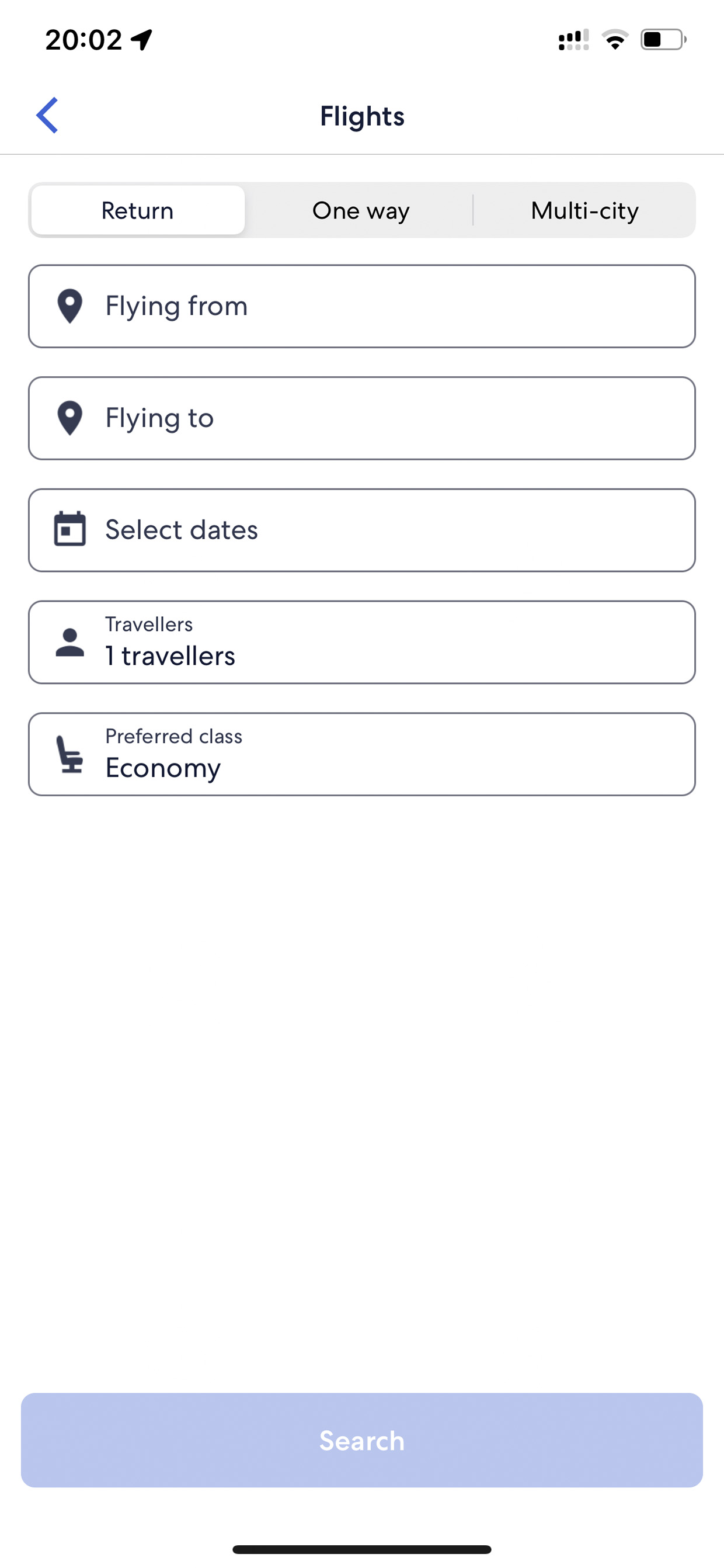The height and width of the screenshot is (1568, 724).
Task: Open the 1 travellers selector
Action: tap(362, 642)
